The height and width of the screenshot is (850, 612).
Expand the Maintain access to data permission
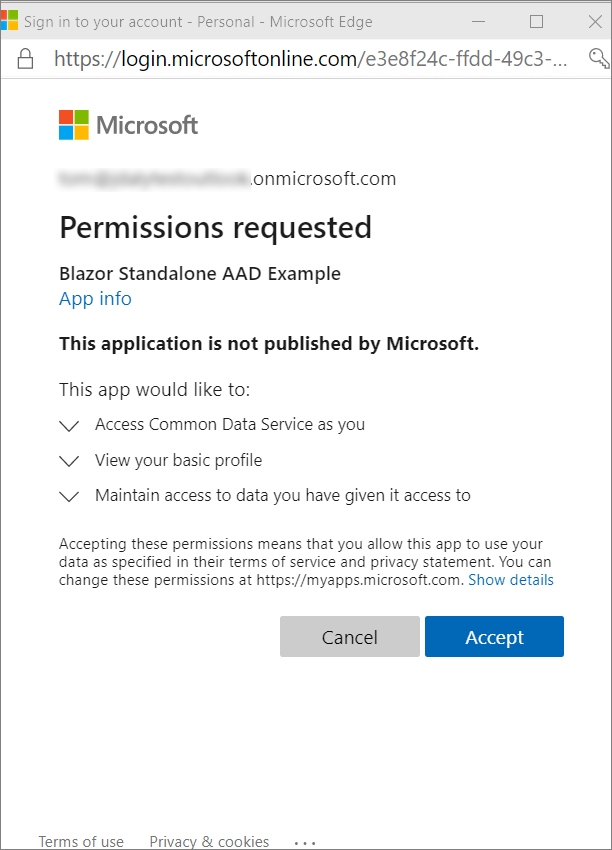click(x=69, y=496)
